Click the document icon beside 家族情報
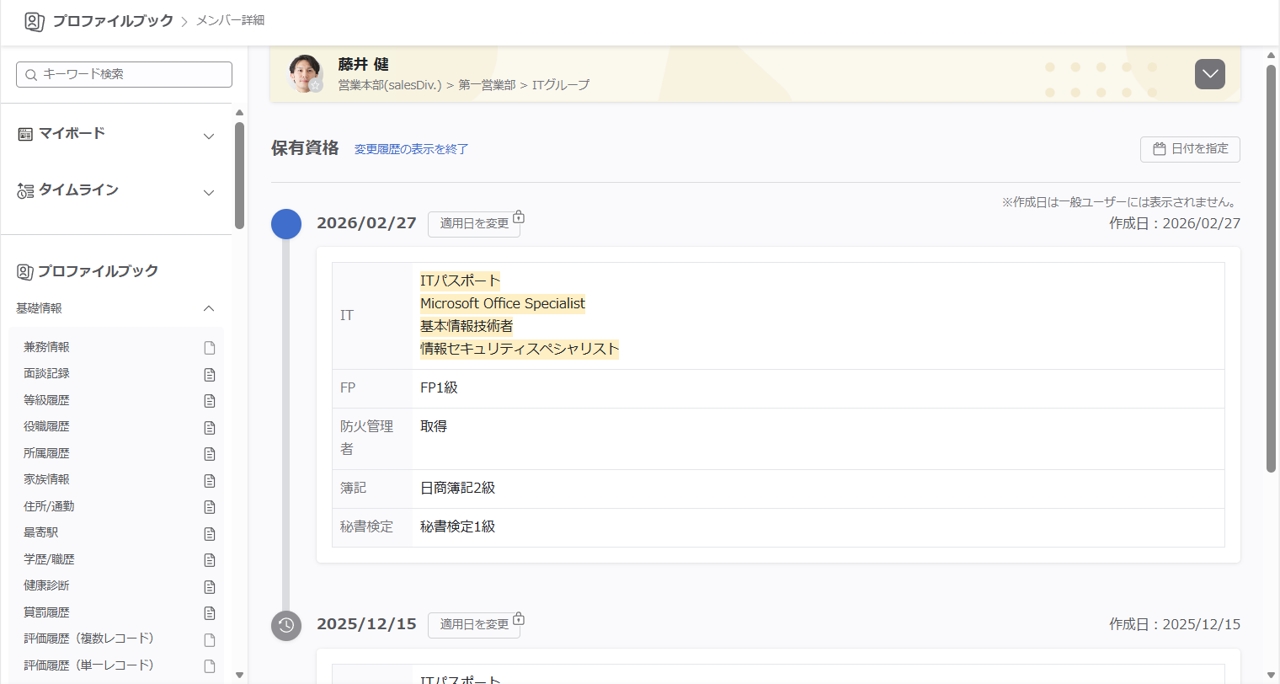1280x684 pixels. point(210,480)
